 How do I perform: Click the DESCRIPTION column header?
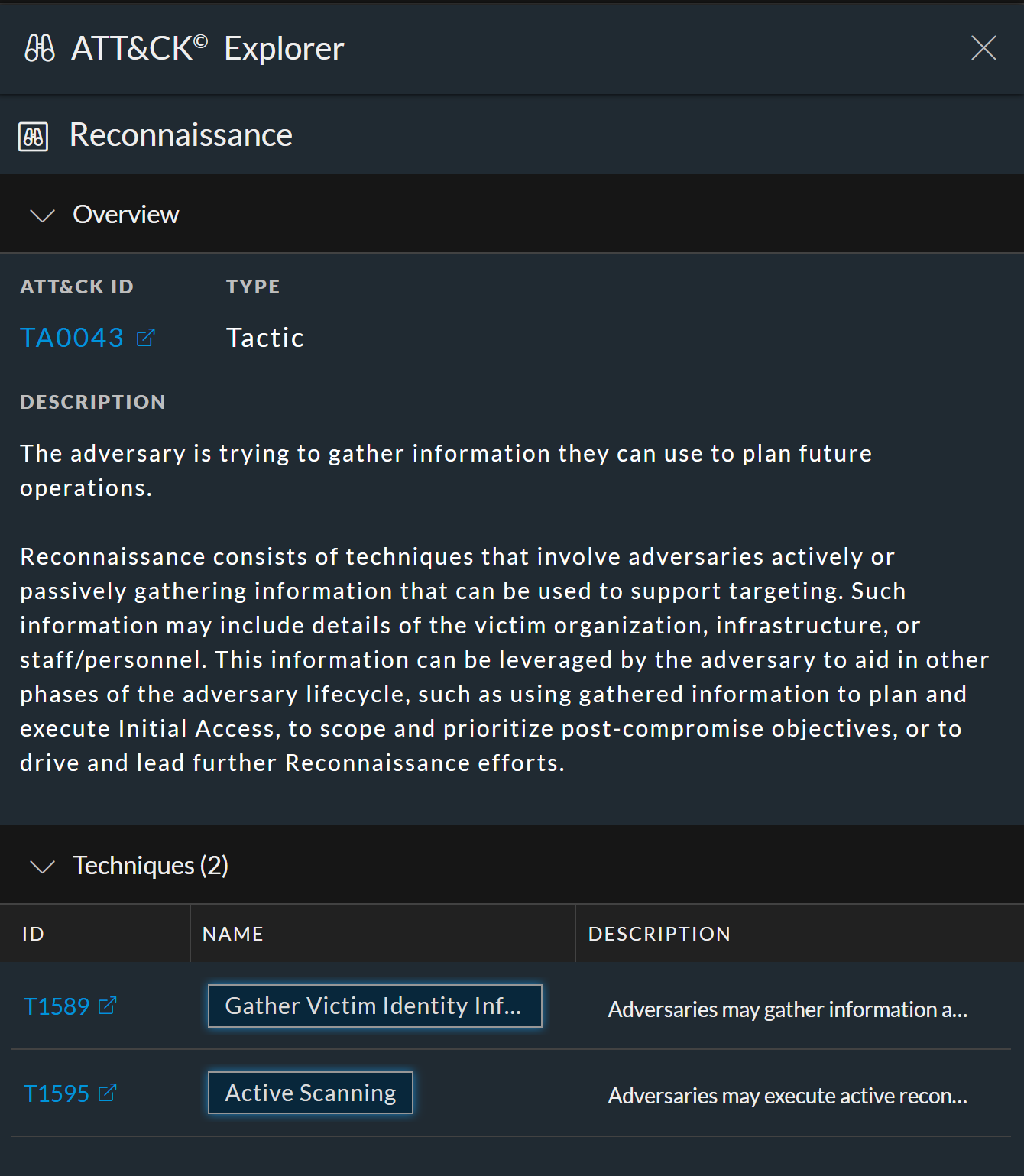click(x=659, y=933)
